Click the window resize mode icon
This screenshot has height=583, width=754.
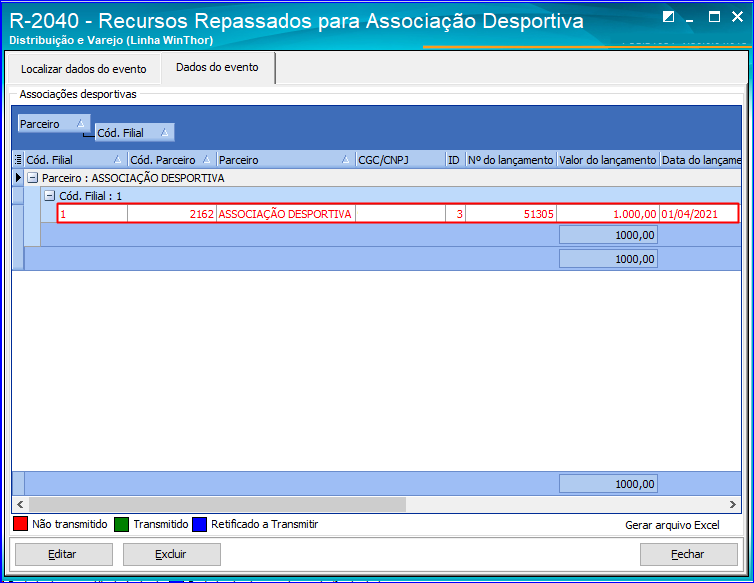tap(668, 17)
